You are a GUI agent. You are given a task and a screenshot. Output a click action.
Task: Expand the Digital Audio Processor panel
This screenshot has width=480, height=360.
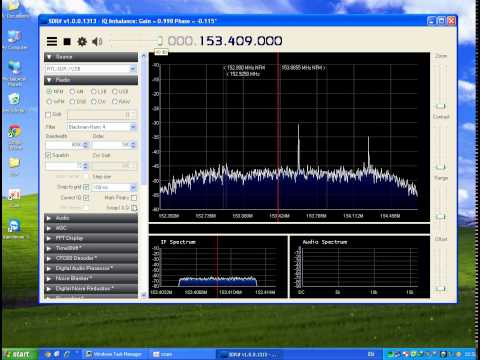coord(91,268)
